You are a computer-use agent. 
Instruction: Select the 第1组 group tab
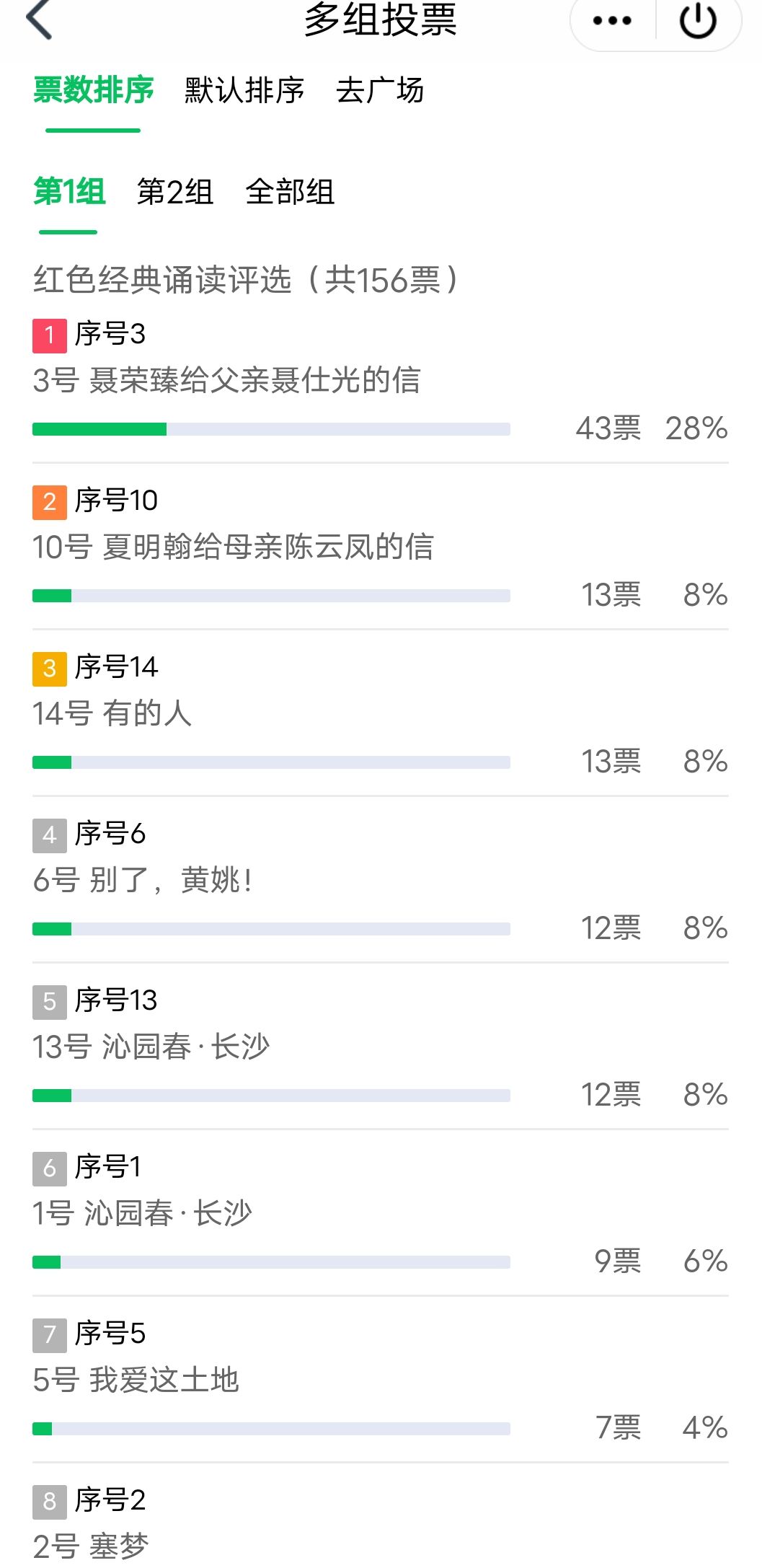[69, 193]
